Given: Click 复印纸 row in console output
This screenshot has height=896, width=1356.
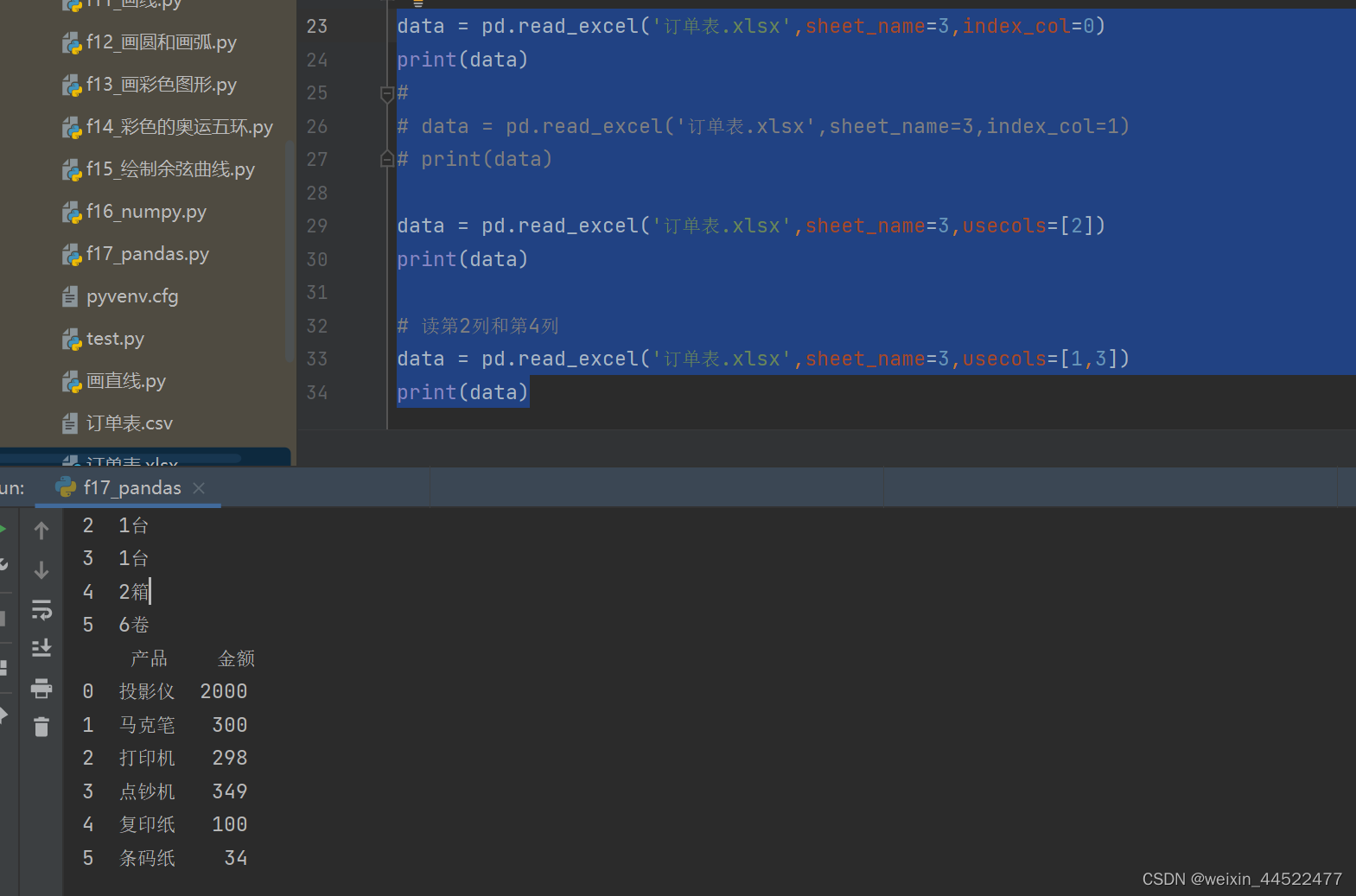Looking at the screenshot, I should (165, 824).
